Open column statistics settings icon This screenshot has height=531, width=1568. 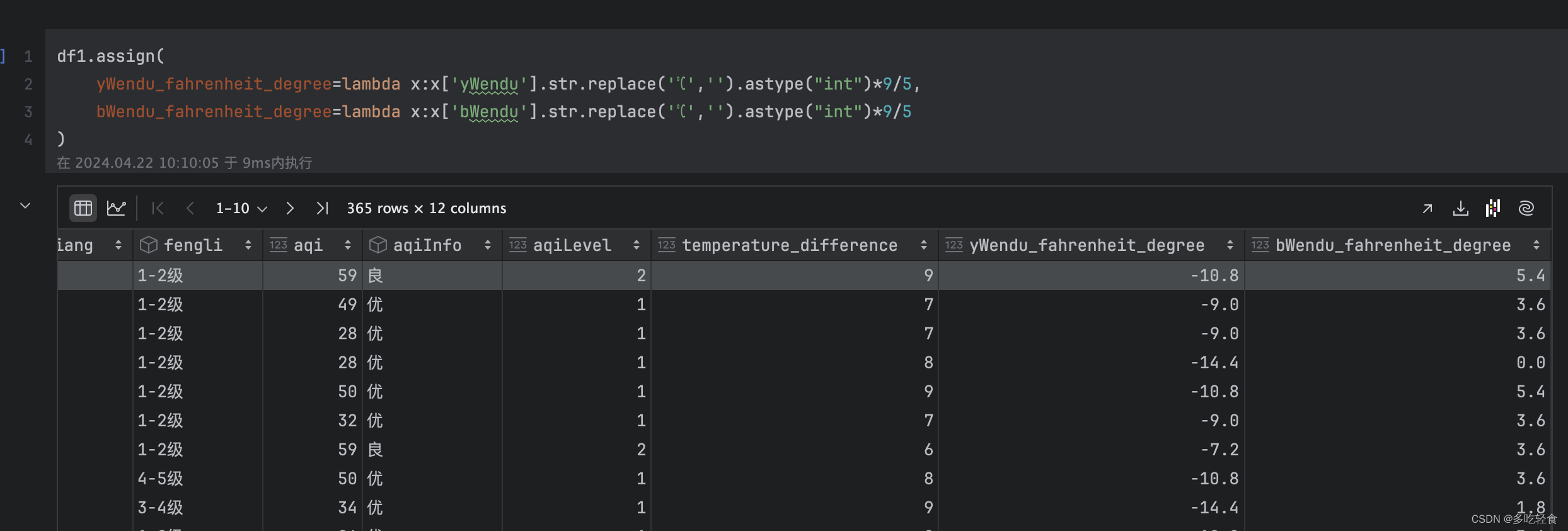click(1493, 208)
